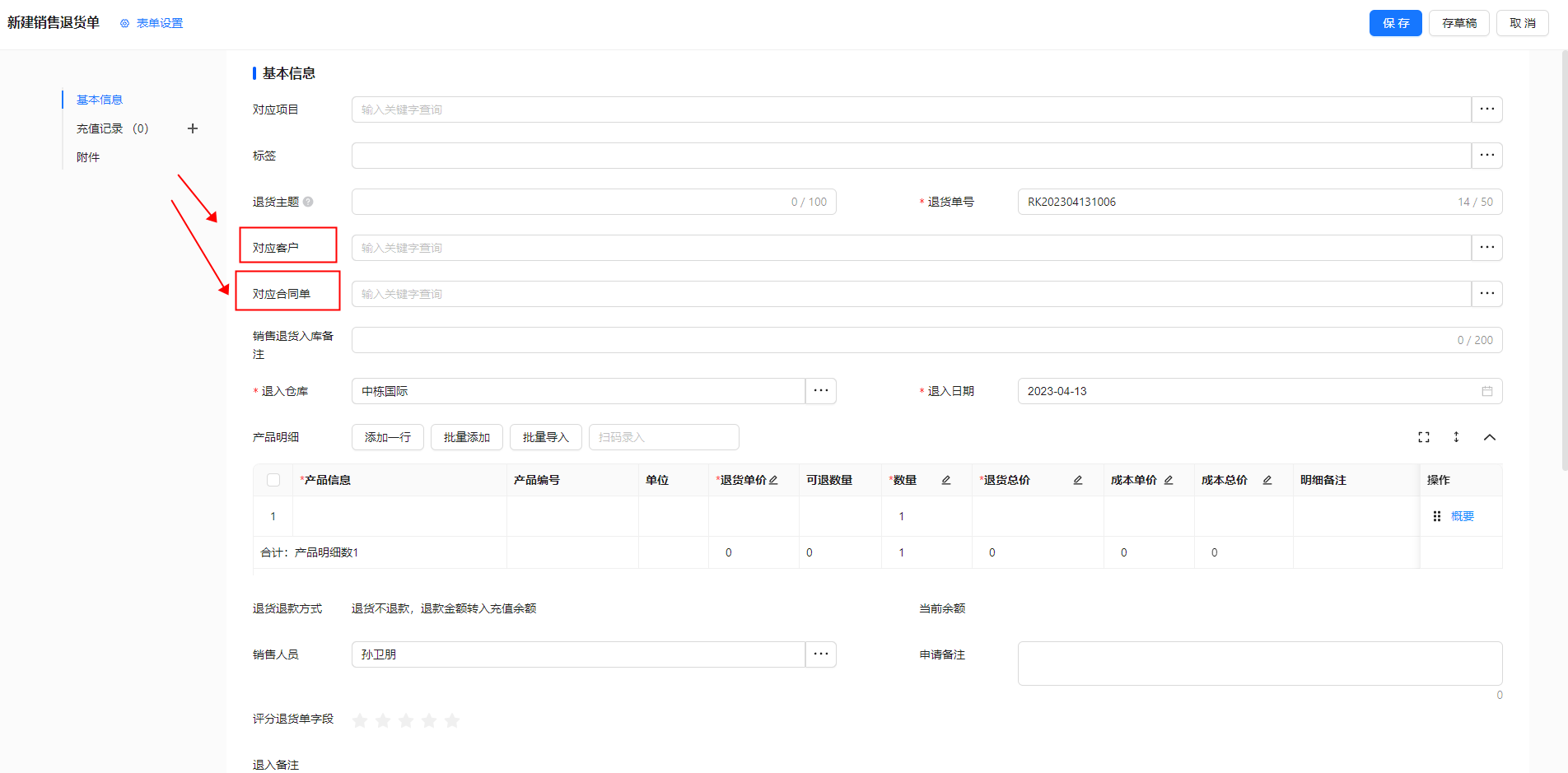Set third star in 评分退货单字段 rating
This screenshot has height=773, width=1568.
pyautogui.click(x=406, y=721)
